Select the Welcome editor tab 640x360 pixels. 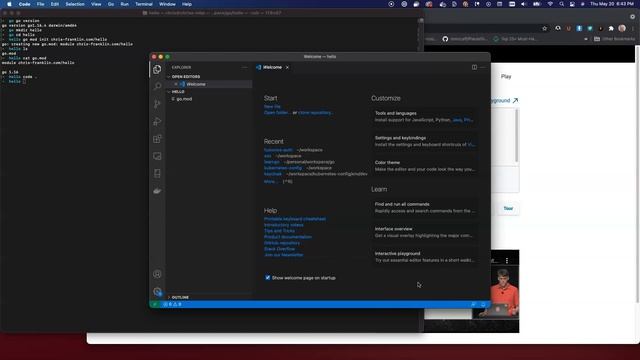point(272,67)
